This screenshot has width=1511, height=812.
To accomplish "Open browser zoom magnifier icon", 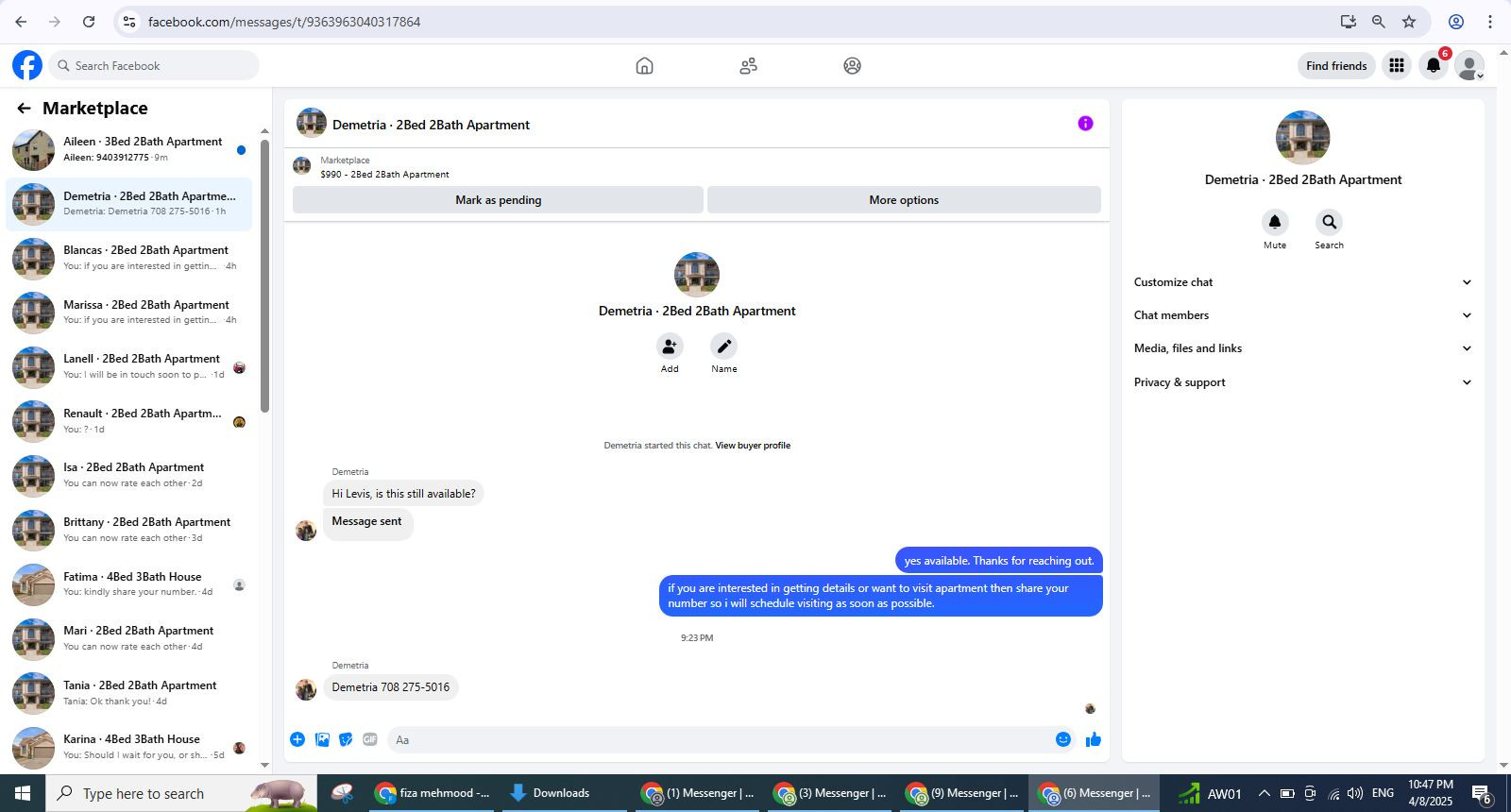I will pos(1379,22).
